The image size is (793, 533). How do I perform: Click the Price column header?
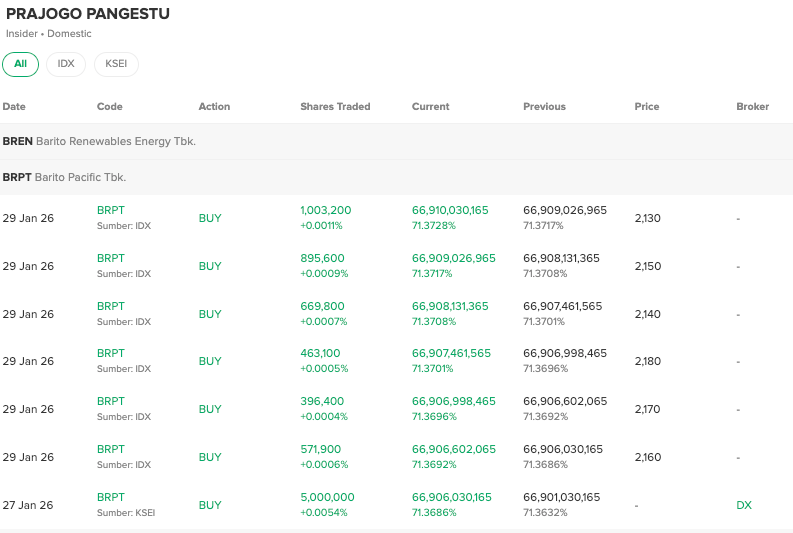click(647, 107)
